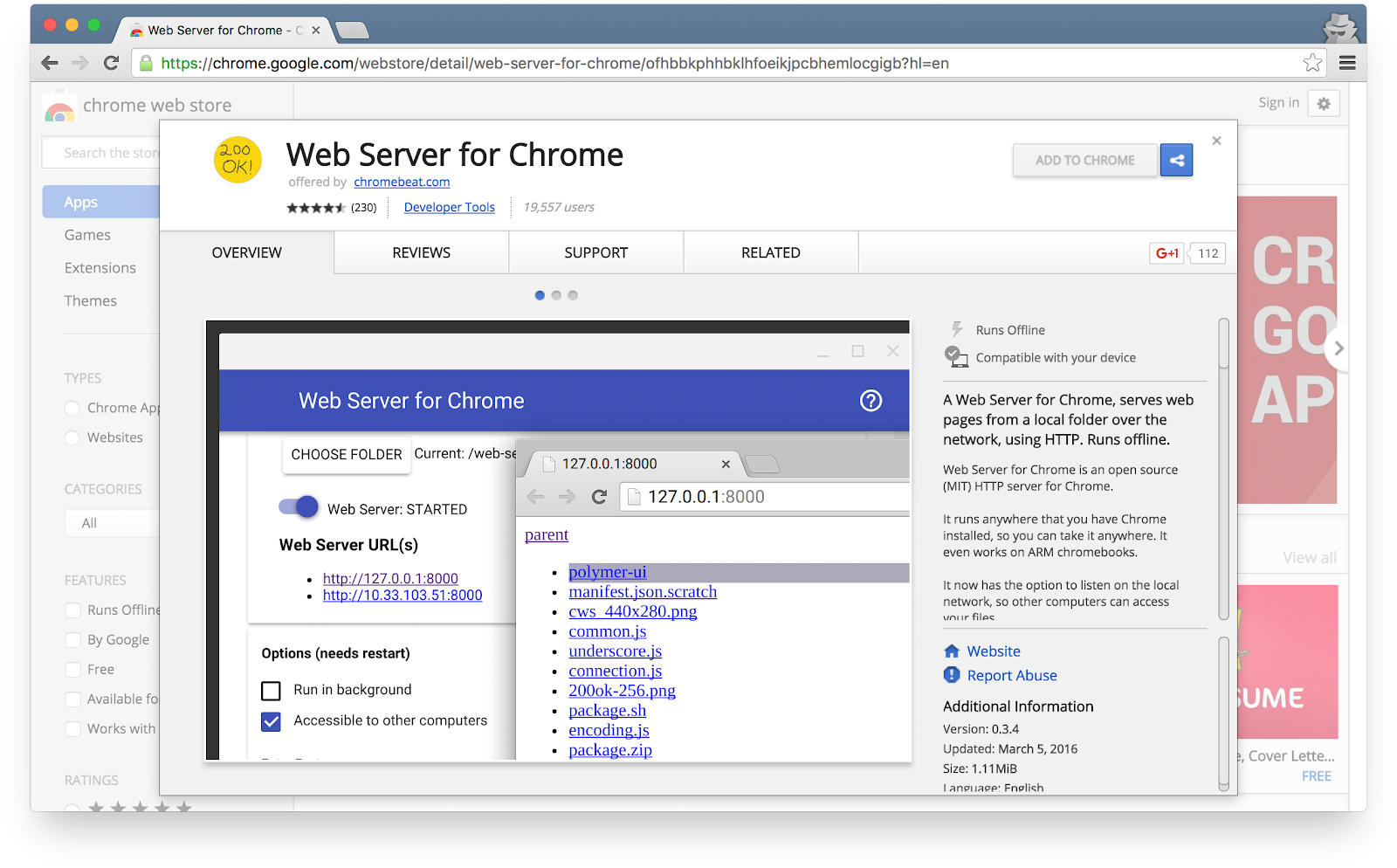This screenshot has height=868, width=1397.
Task: Click the HTTPS padlock icon in address bar
Action: coord(145,63)
